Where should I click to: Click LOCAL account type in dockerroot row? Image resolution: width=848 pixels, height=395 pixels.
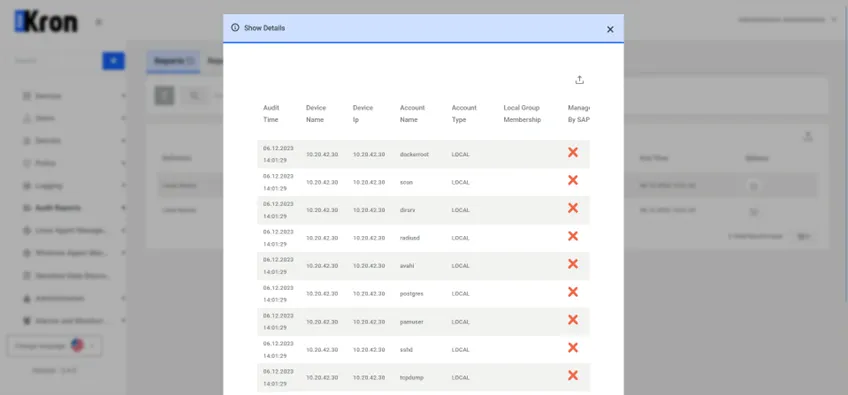tap(460, 154)
